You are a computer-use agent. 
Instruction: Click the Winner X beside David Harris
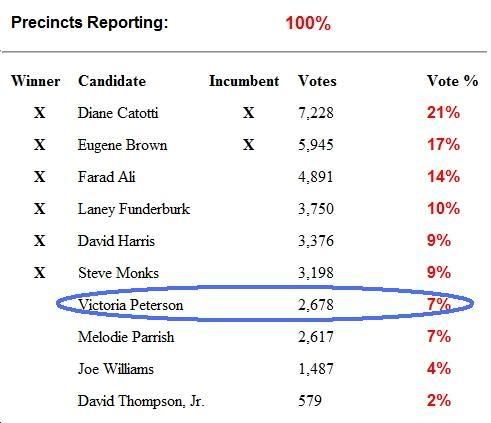click(40, 241)
